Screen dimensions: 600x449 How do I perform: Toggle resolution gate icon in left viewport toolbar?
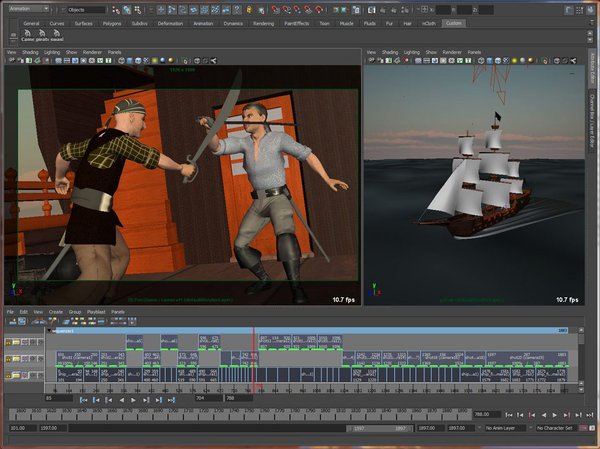(75, 60)
